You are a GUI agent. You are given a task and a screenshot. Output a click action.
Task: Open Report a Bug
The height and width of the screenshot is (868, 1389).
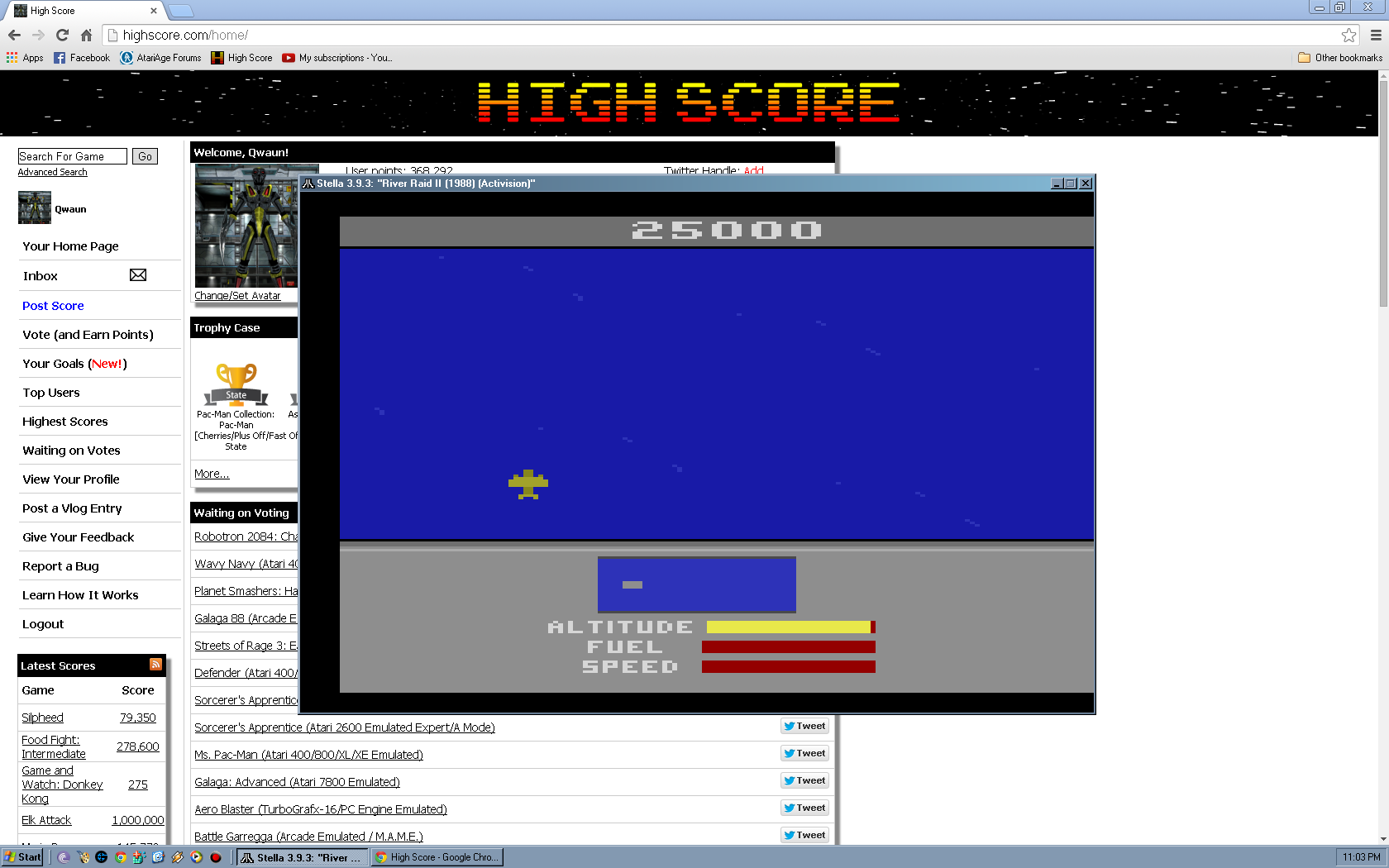pyautogui.click(x=60, y=566)
